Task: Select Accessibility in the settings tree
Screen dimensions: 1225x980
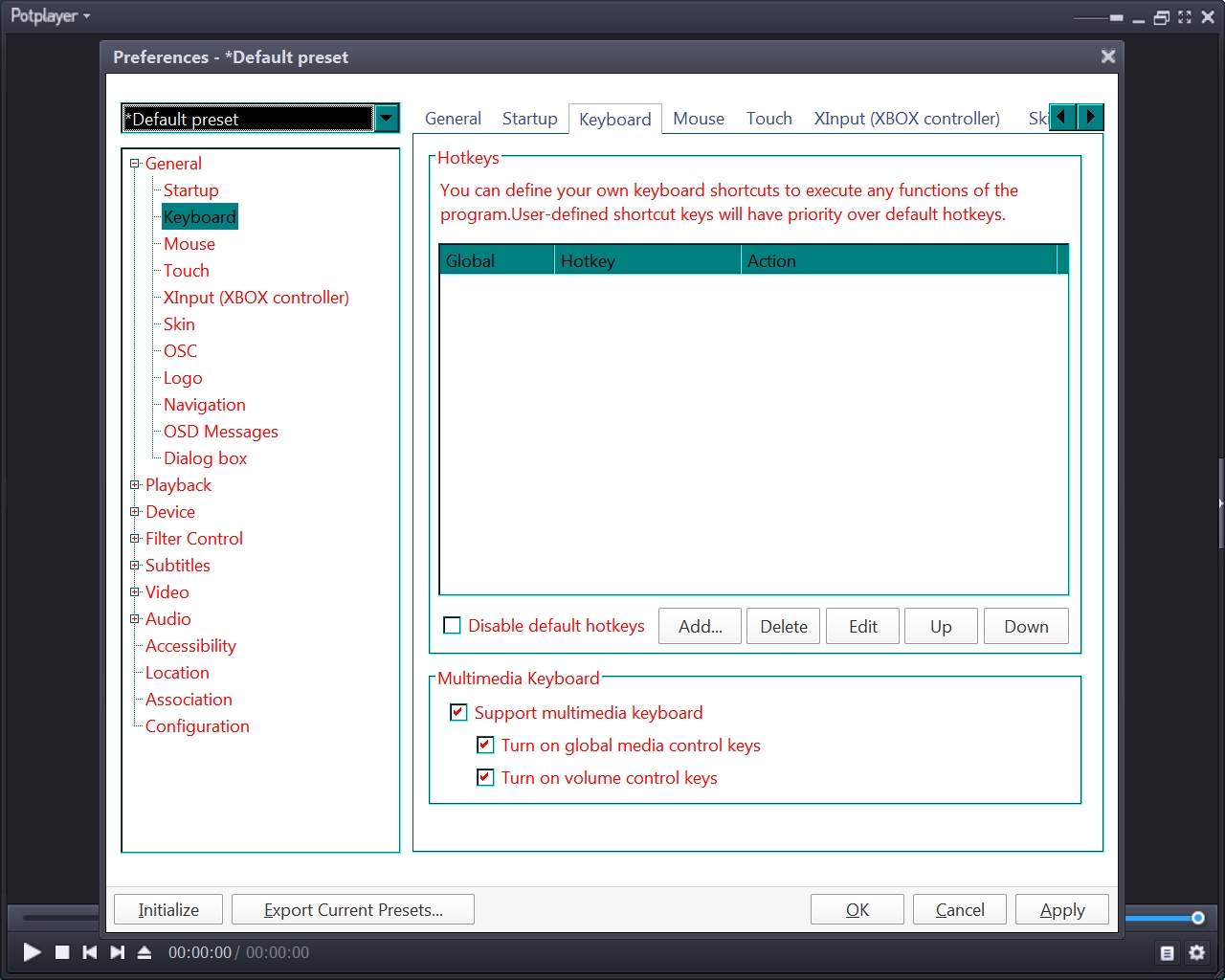Action: pyautogui.click(x=190, y=646)
